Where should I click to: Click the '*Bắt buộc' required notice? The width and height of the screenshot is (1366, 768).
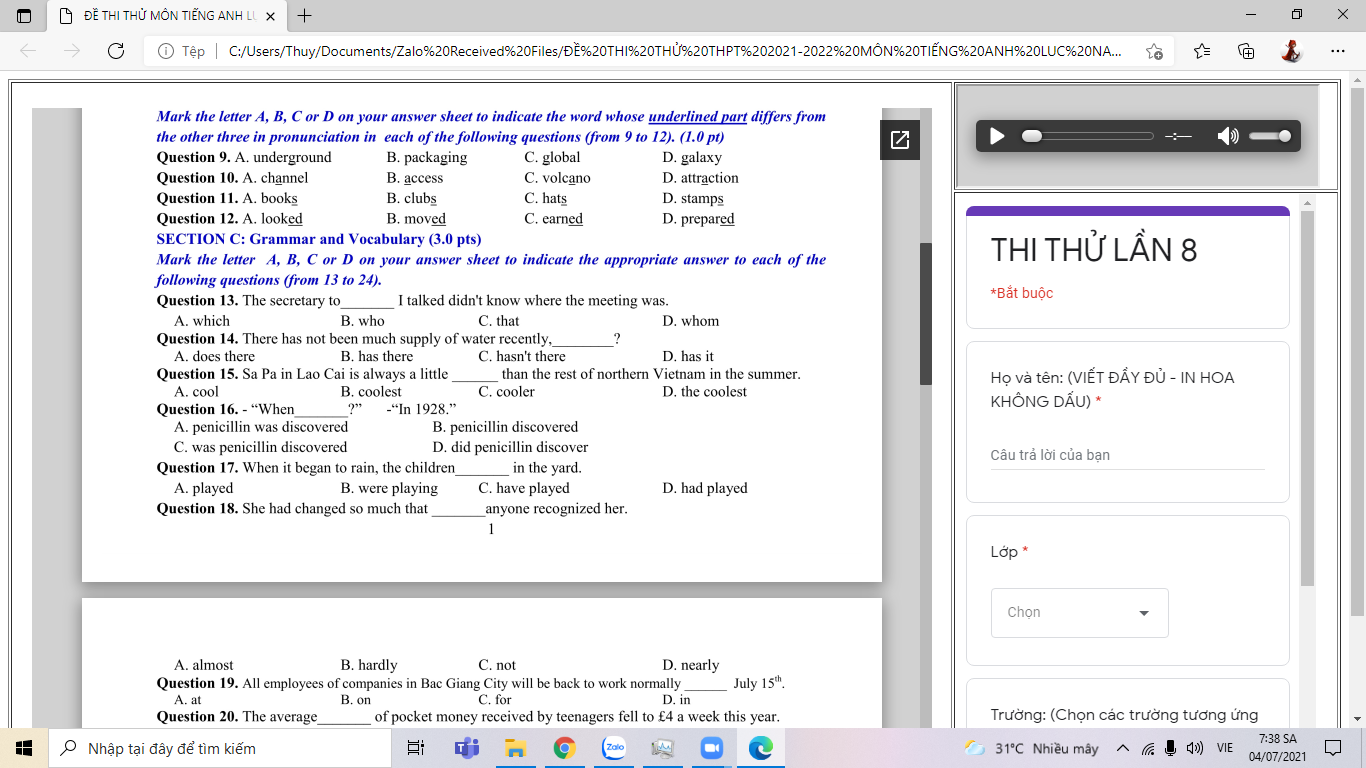[1021, 293]
